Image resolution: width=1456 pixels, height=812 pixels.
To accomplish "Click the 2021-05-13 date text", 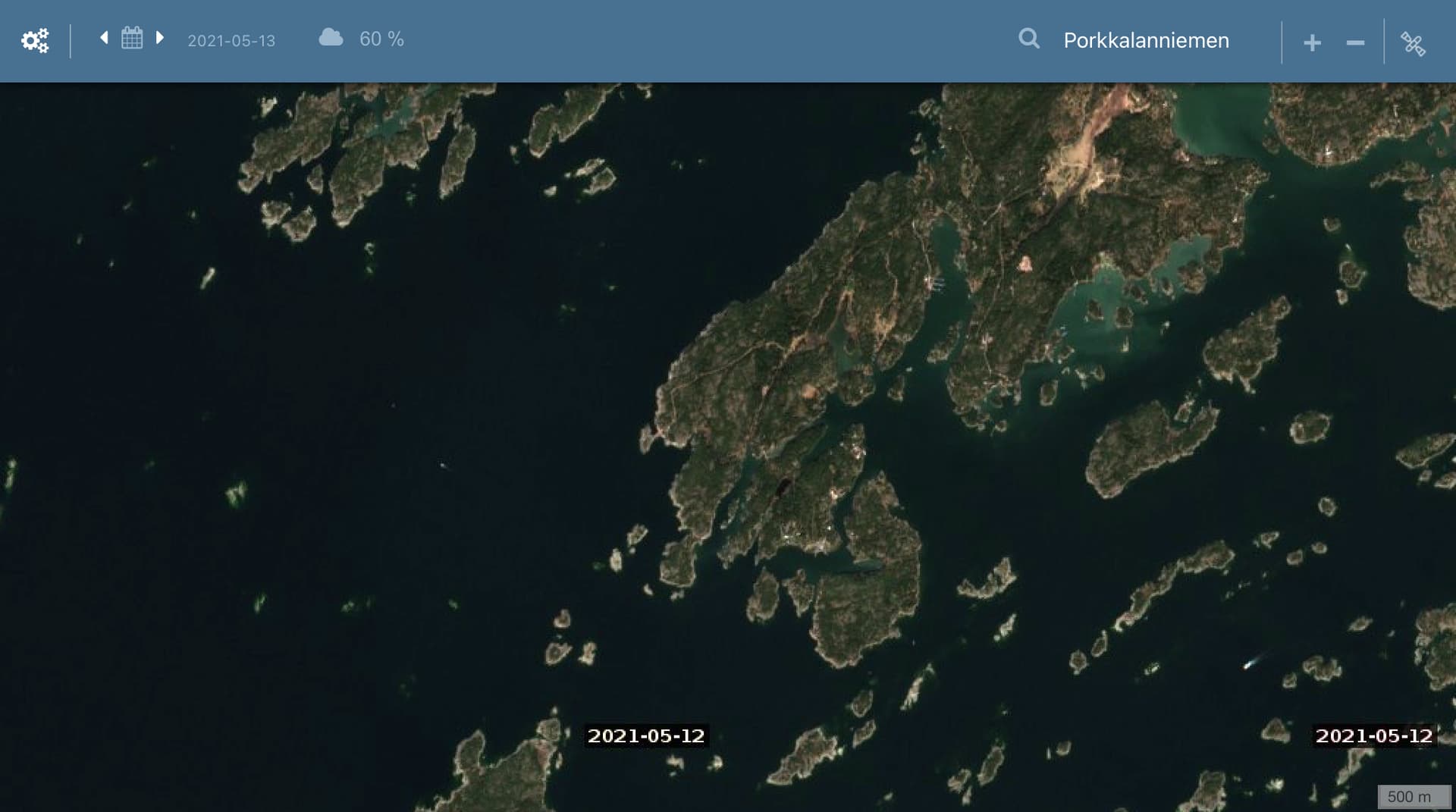I will click(231, 41).
